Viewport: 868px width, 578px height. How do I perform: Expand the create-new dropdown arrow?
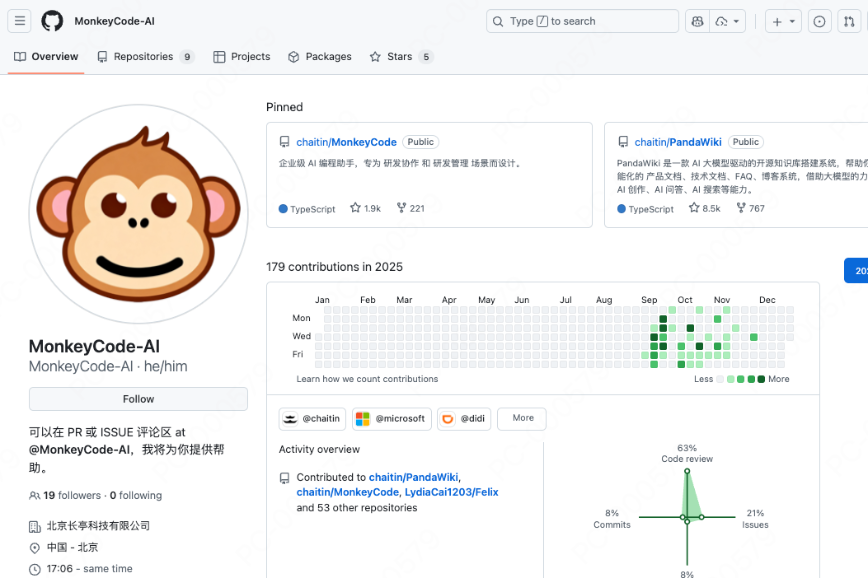click(x=792, y=21)
